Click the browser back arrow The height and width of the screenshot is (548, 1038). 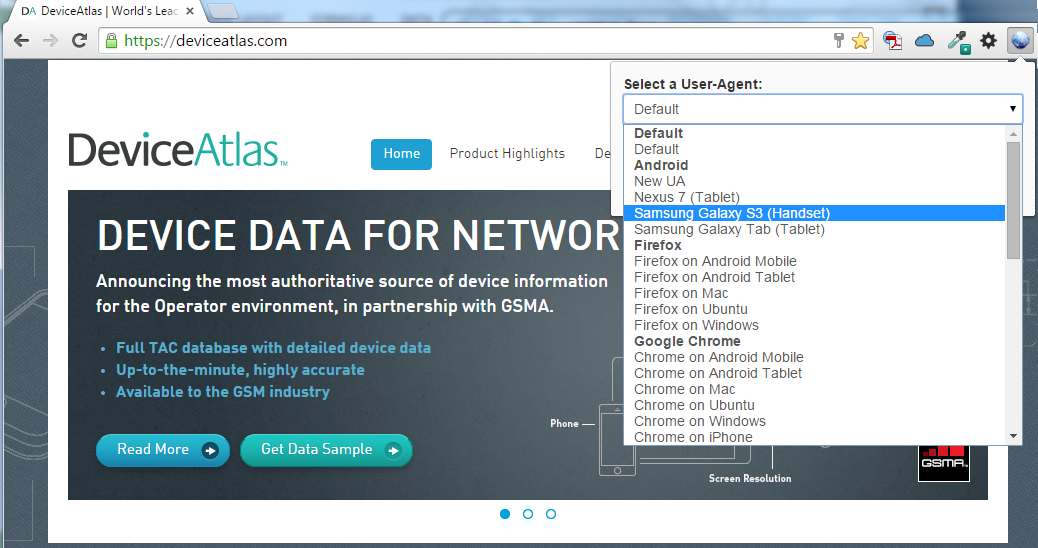click(21, 41)
